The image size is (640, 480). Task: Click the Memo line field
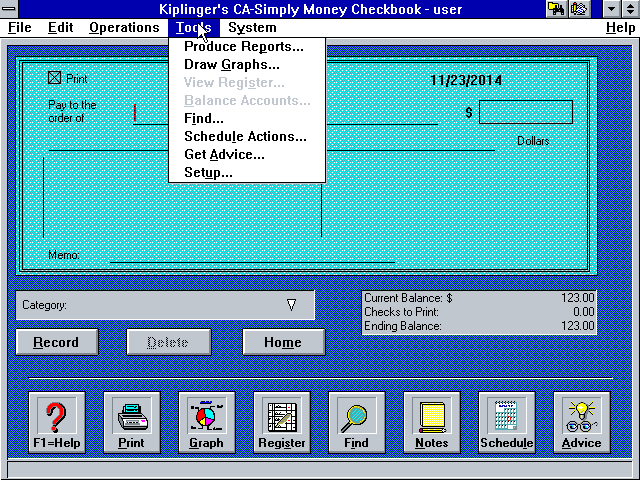coord(252,255)
